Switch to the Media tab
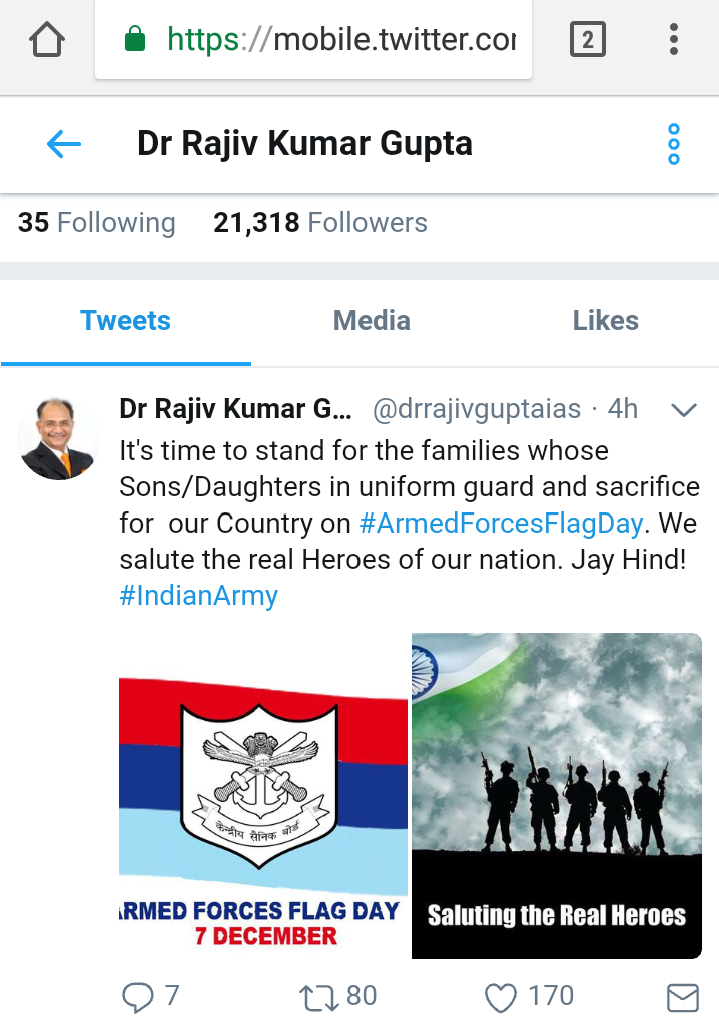This screenshot has width=719, height=1027. pos(371,321)
